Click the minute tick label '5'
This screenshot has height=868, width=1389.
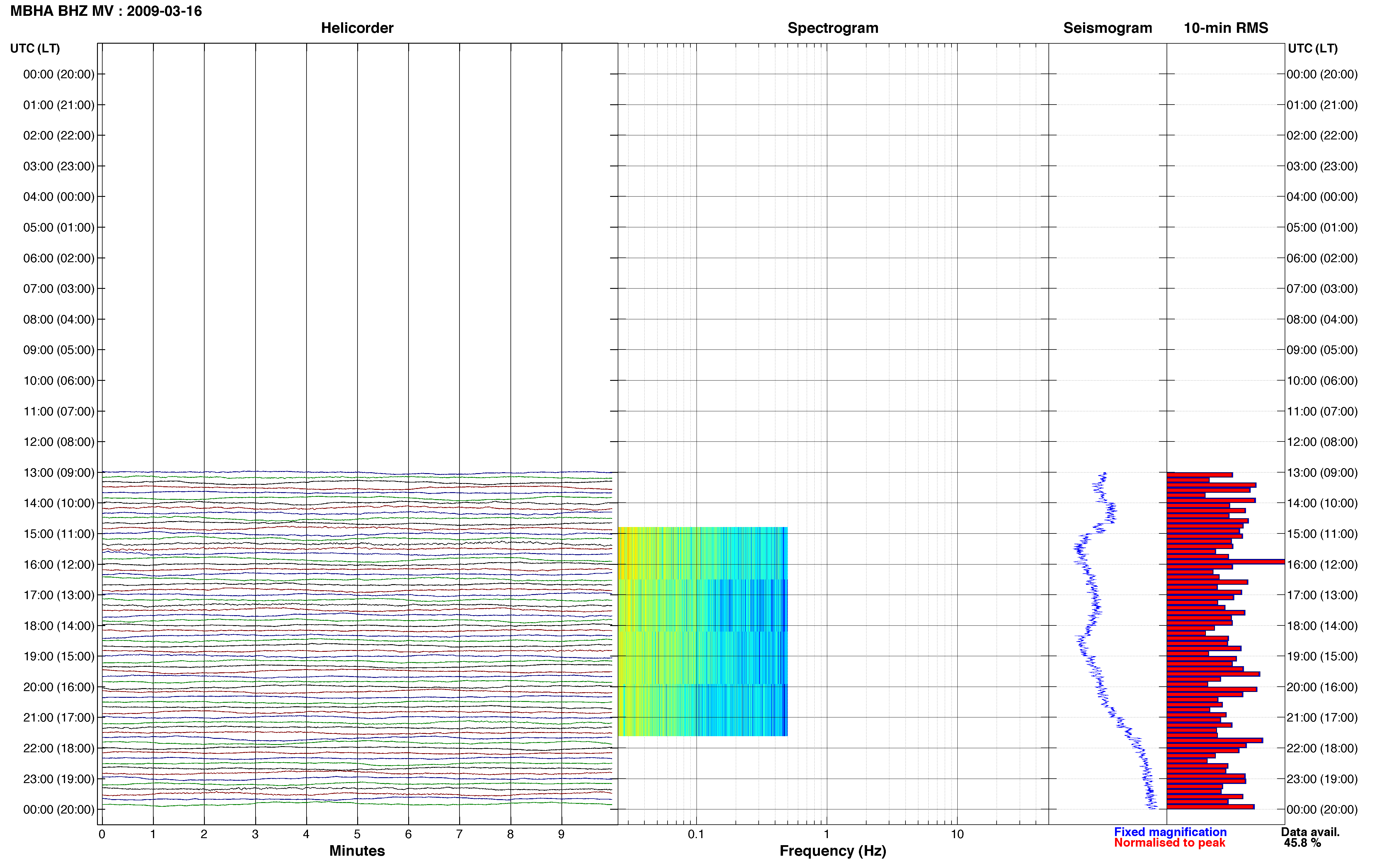357,834
